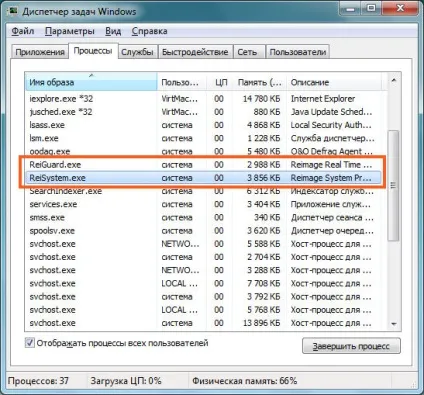Switch to the Службы tab
Screen dimensions: 424x395
pyautogui.click(x=137, y=52)
